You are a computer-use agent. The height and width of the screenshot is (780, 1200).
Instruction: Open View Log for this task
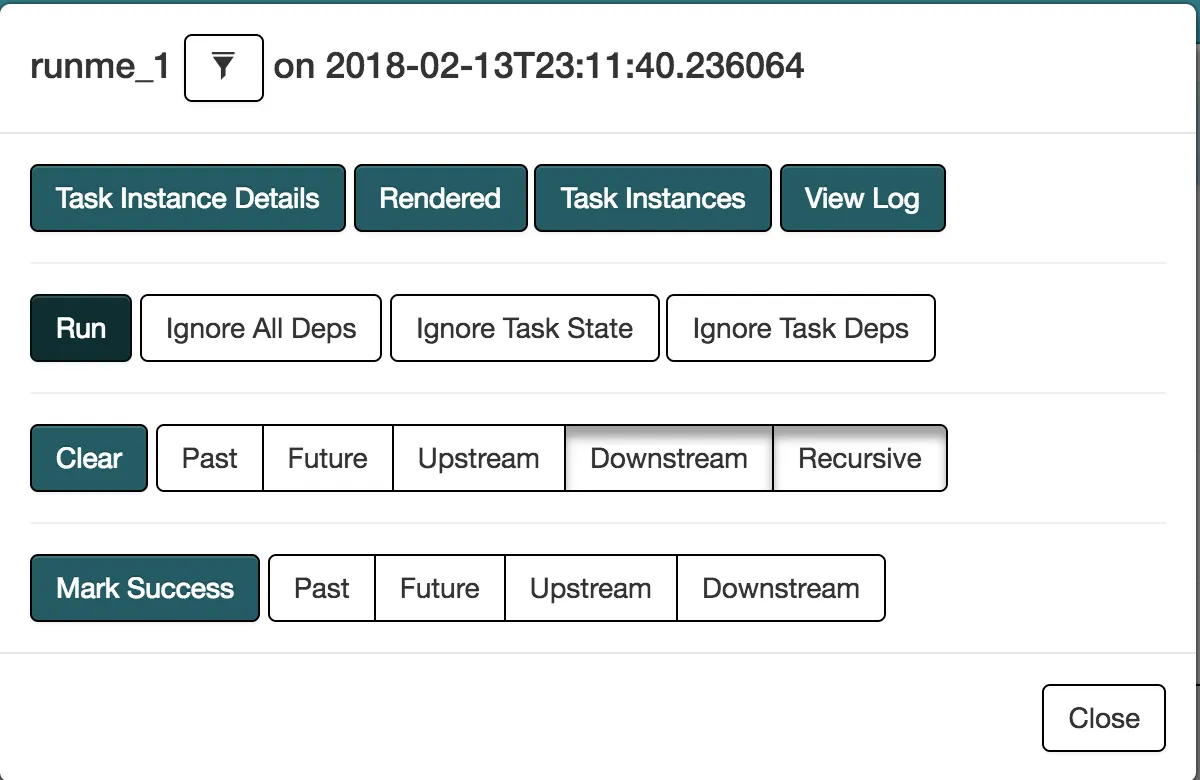[862, 198]
